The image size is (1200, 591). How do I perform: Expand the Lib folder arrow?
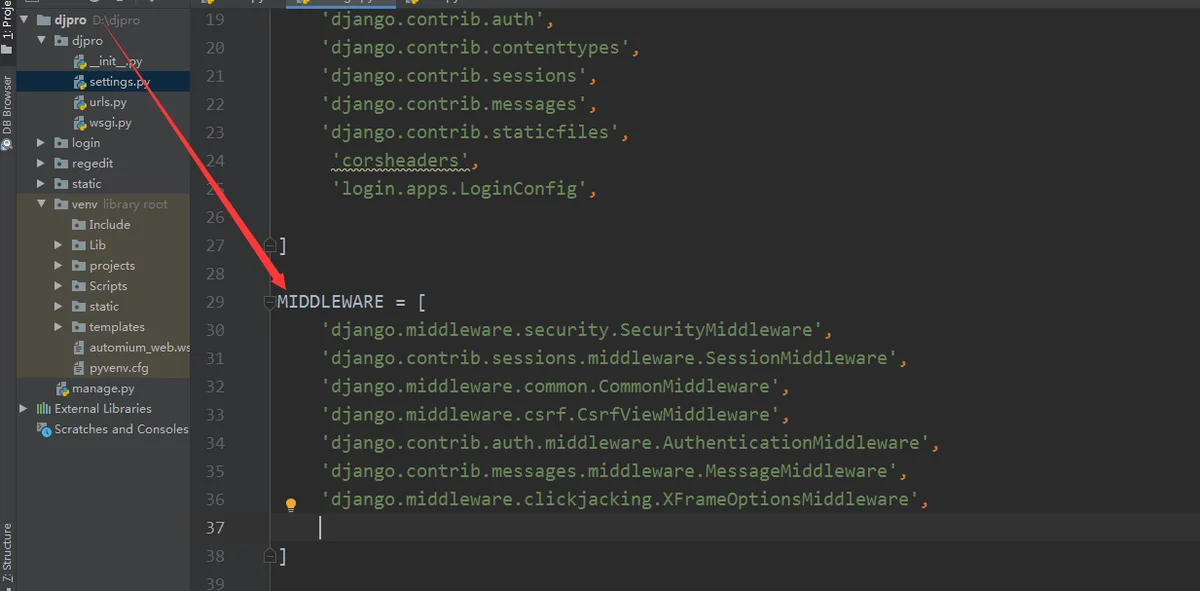(x=59, y=245)
